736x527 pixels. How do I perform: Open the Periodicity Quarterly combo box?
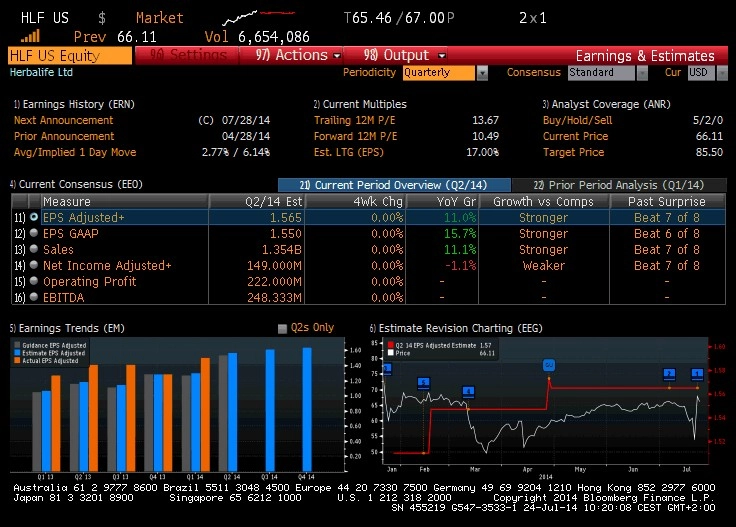click(439, 73)
